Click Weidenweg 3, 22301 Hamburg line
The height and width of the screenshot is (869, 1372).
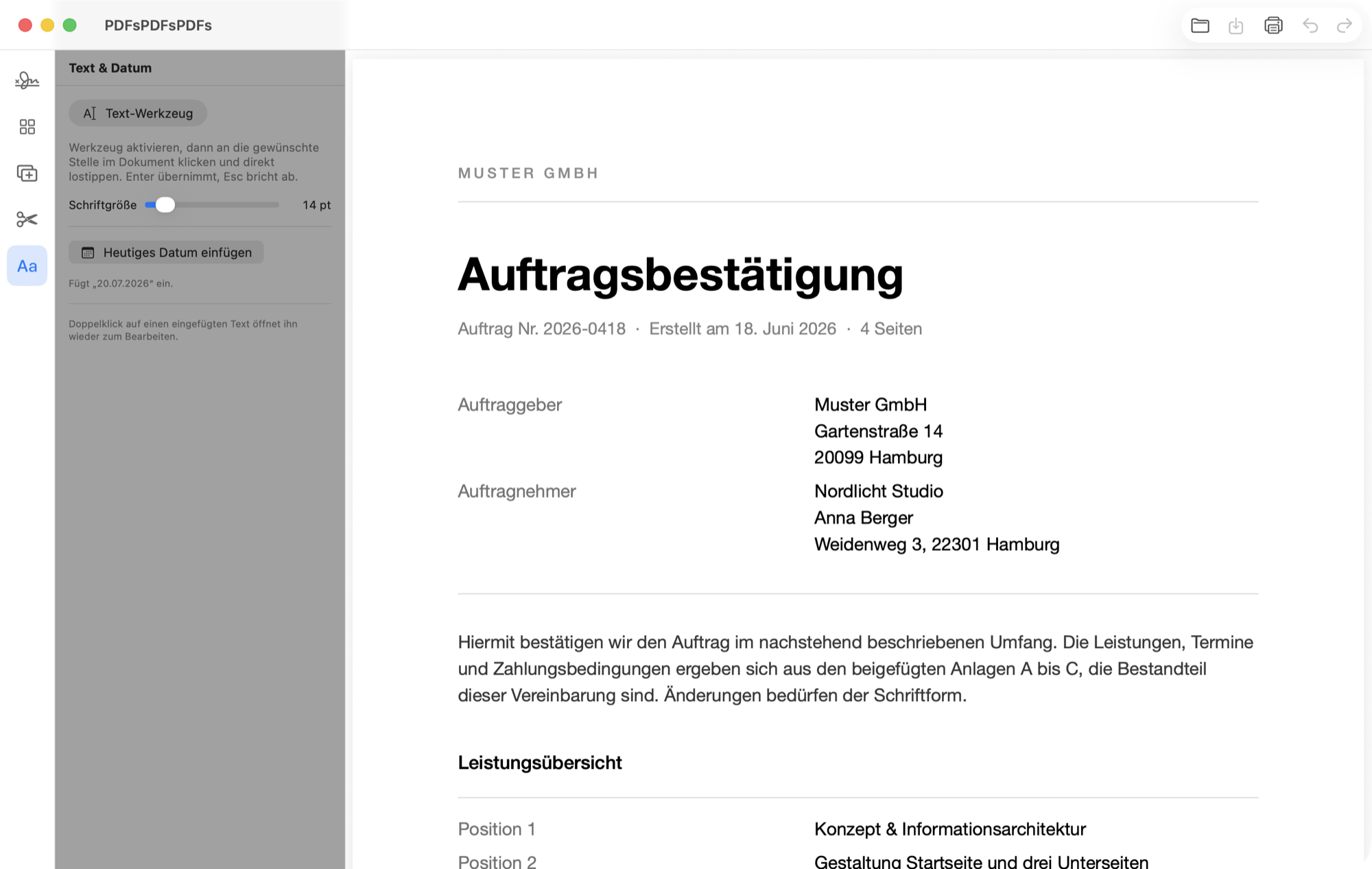point(937,545)
